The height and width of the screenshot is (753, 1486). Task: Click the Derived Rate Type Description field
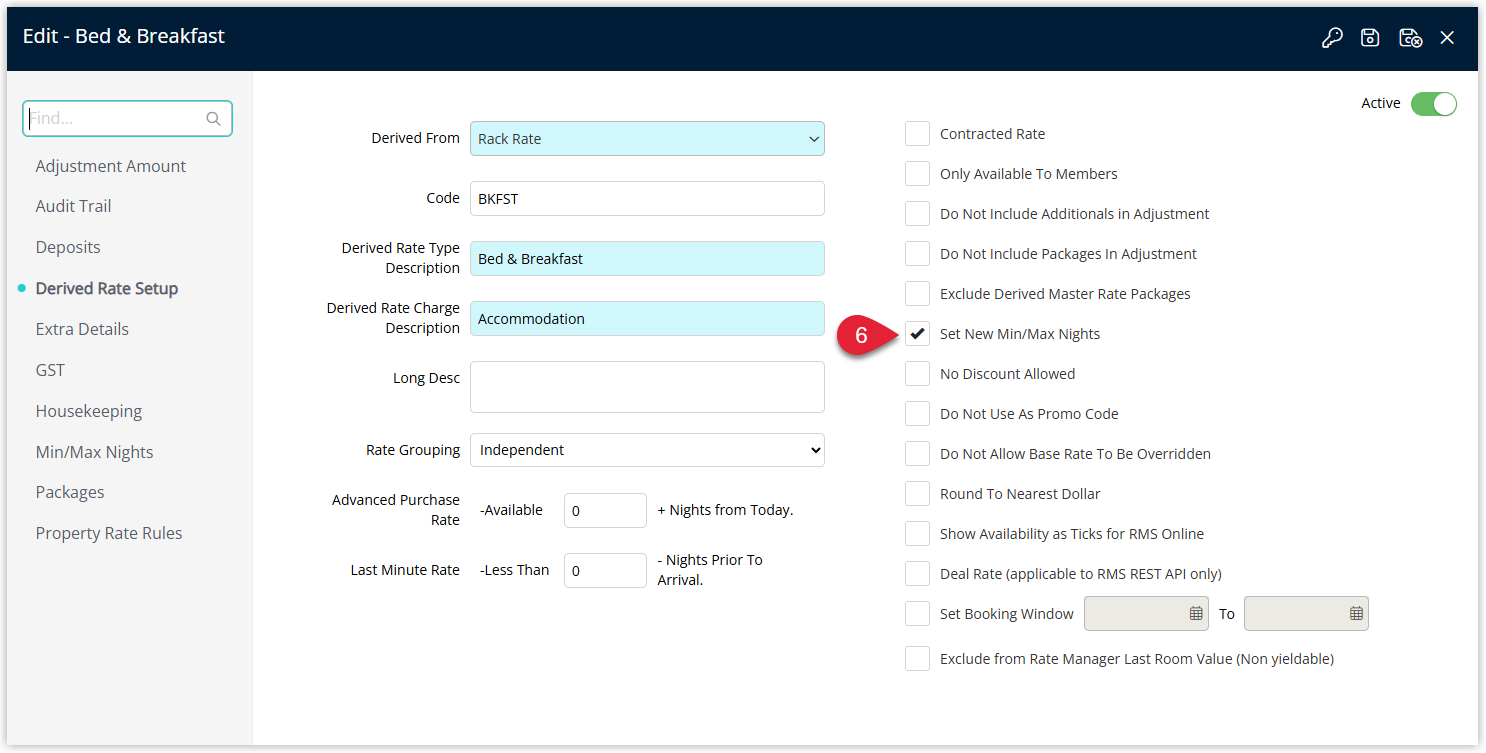pyautogui.click(x=647, y=259)
